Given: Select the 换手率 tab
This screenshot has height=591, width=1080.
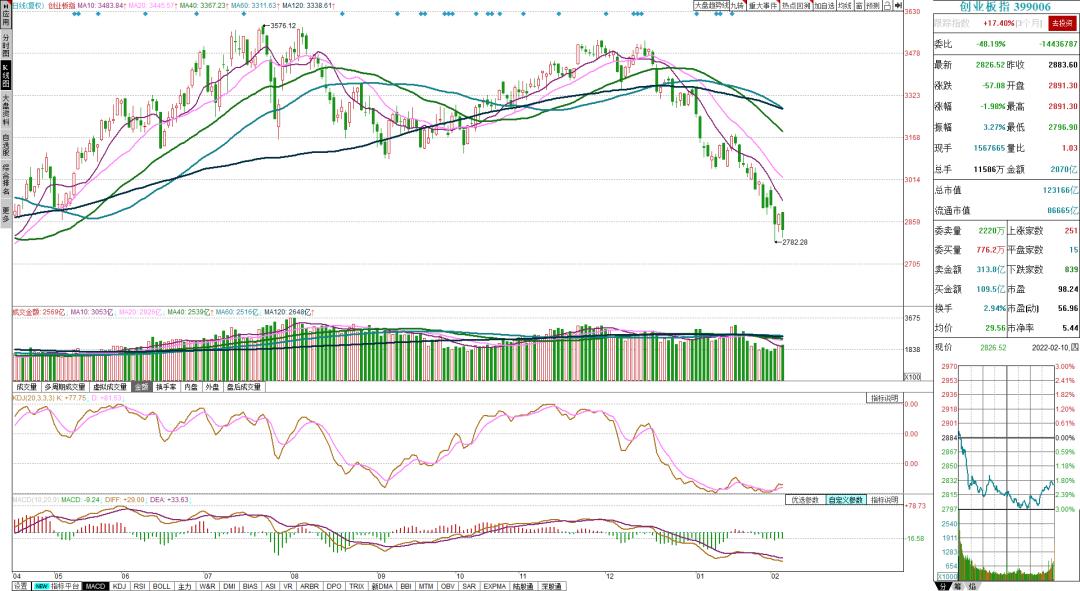Looking at the screenshot, I should point(166,387).
